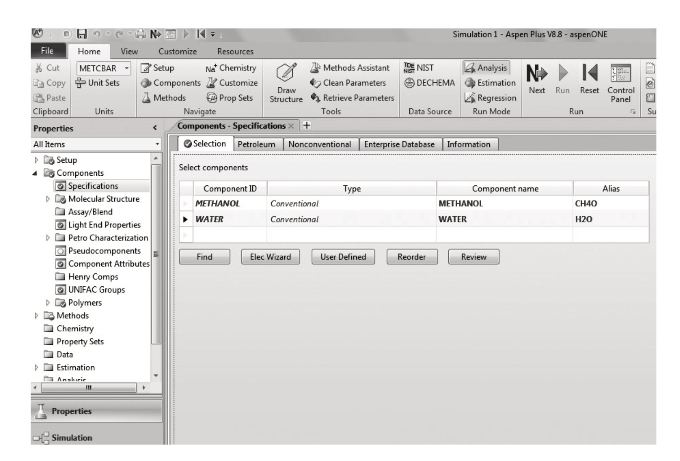Open the File menu tab
Viewport: 680px width, 461px height.
pyautogui.click(x=47, y=51)
